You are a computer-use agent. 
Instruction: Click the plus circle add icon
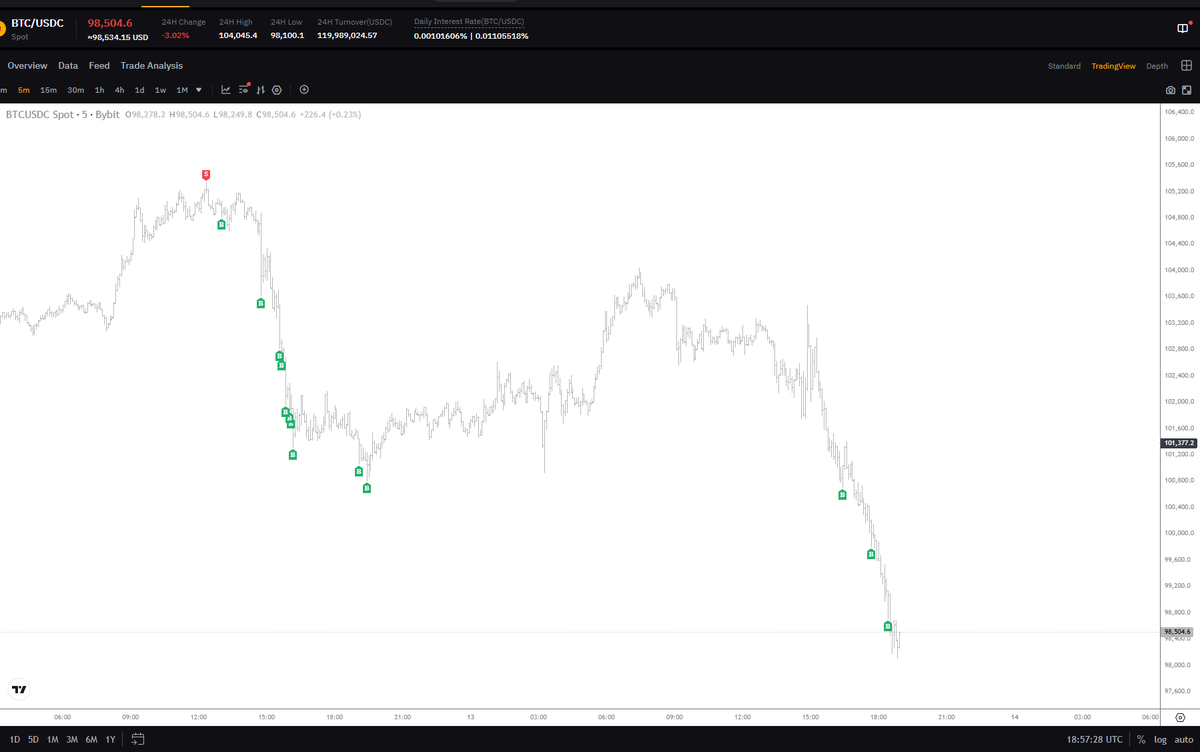304,90
